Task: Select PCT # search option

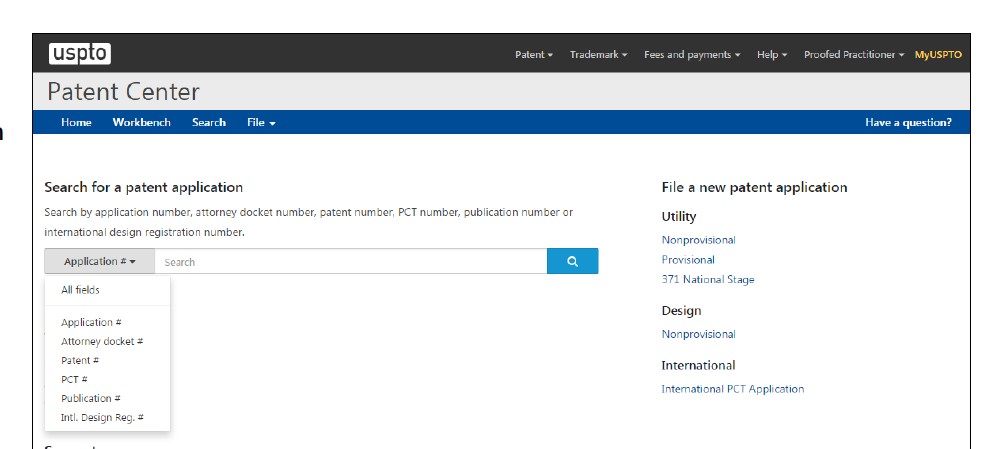Action: (74, 379)
